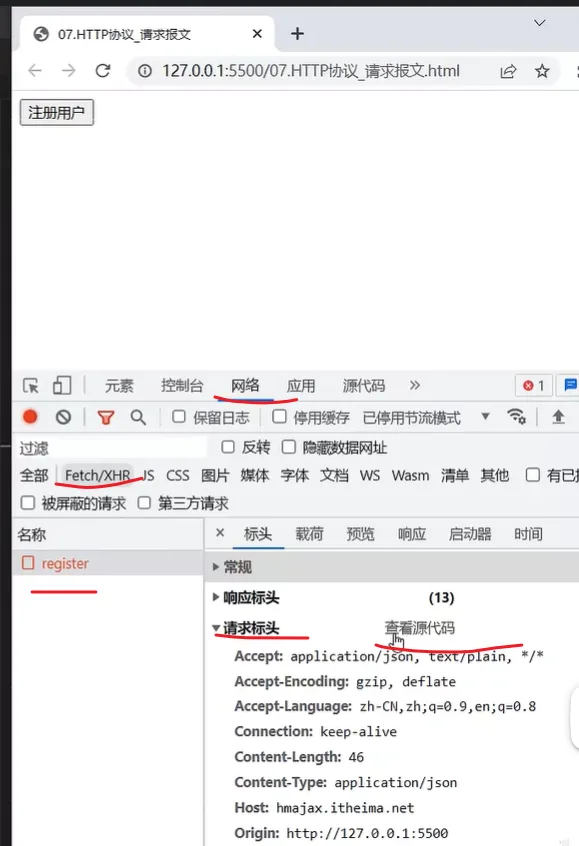Stop recording network log with red button
This screenshot has height=846, width=579.
tap(30, 417)
